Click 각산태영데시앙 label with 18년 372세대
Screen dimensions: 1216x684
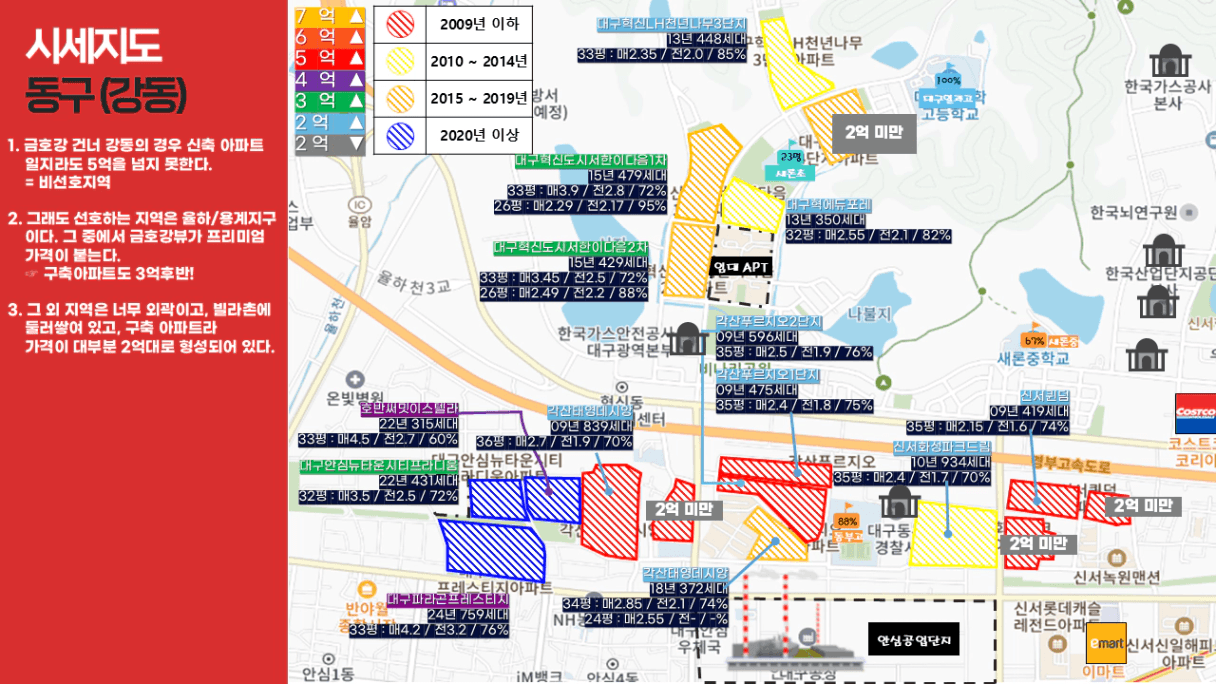click(x=685, y=574)
